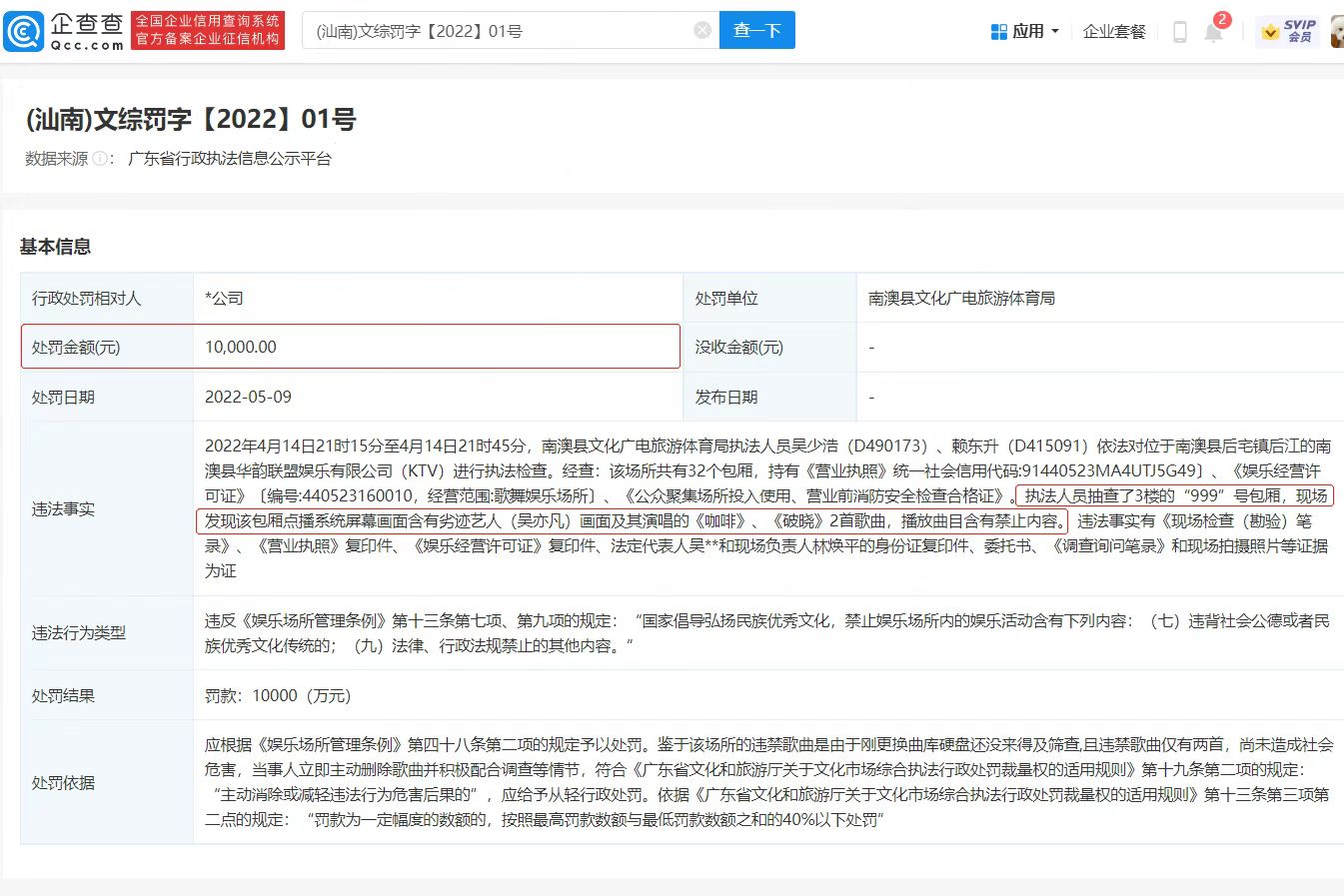
Task: Select the 基本信息 section heading
Action: click(x=56, y=247)
